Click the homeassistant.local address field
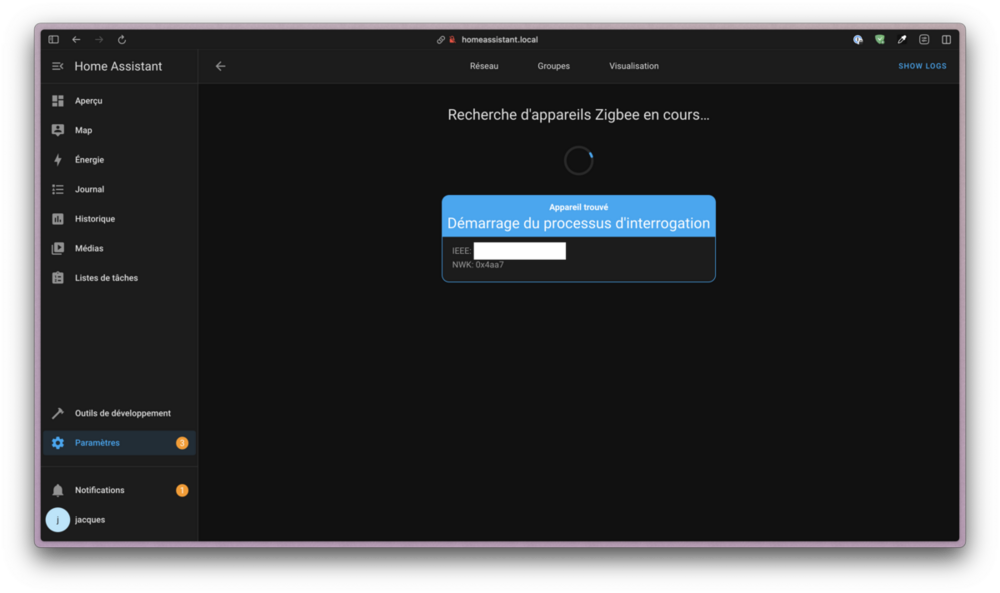Viewport: 1000px width, 593px height. [499, 40]
